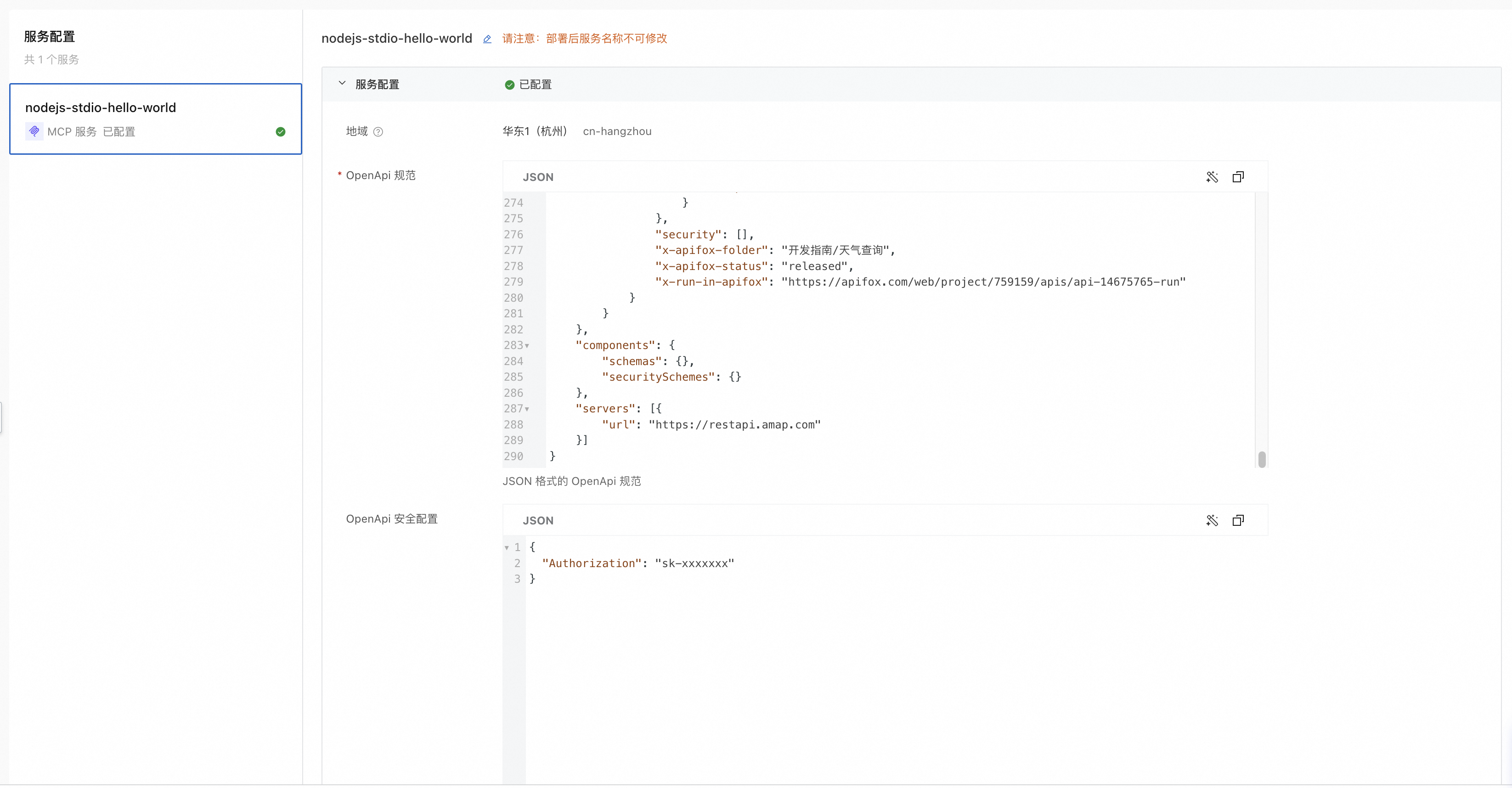This screenshot has width=1512, height=788.
Task: Fold the servers block at line 287
Action: pos(527,410)
